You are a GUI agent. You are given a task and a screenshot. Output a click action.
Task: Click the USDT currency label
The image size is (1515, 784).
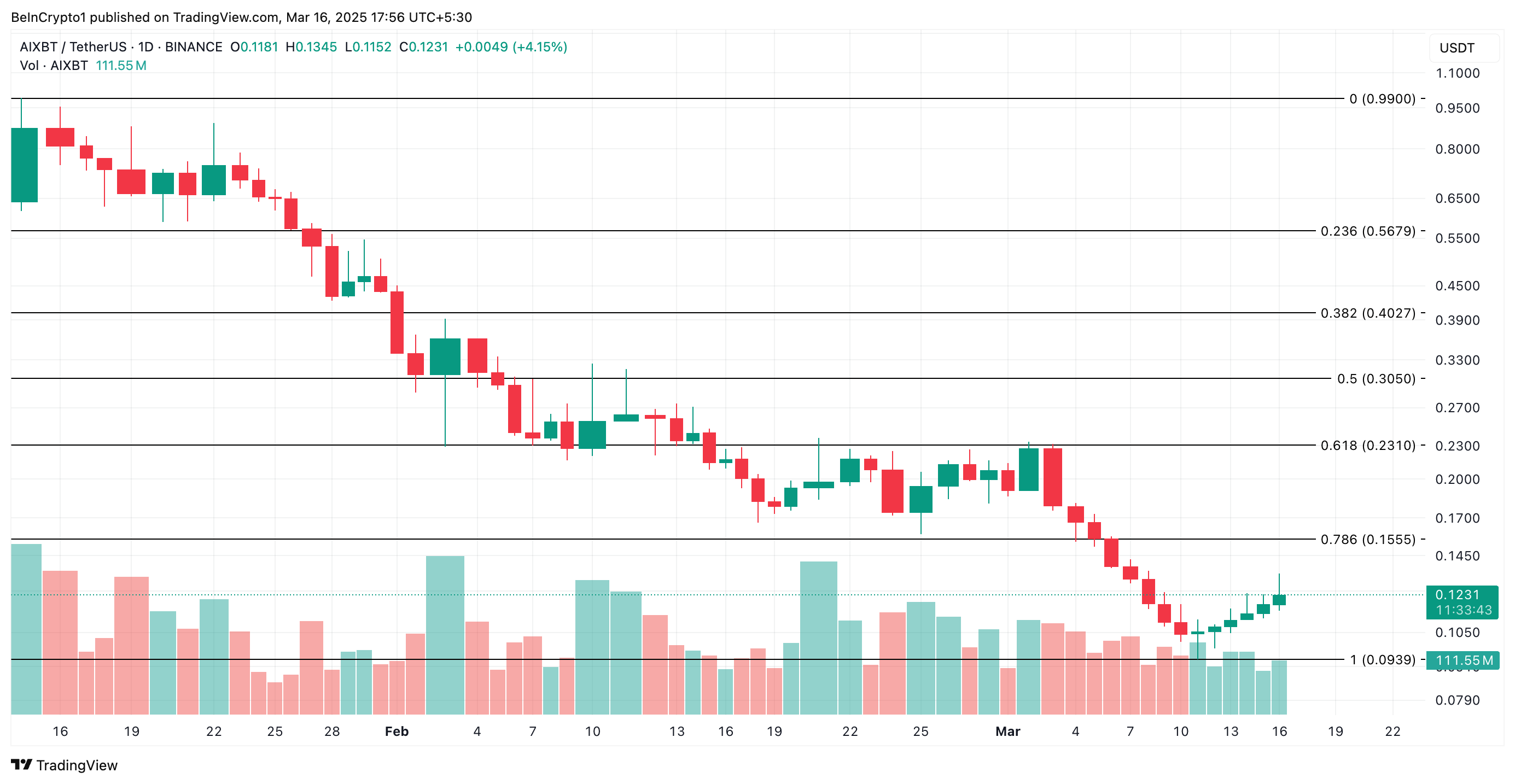tap(1456, 48)
